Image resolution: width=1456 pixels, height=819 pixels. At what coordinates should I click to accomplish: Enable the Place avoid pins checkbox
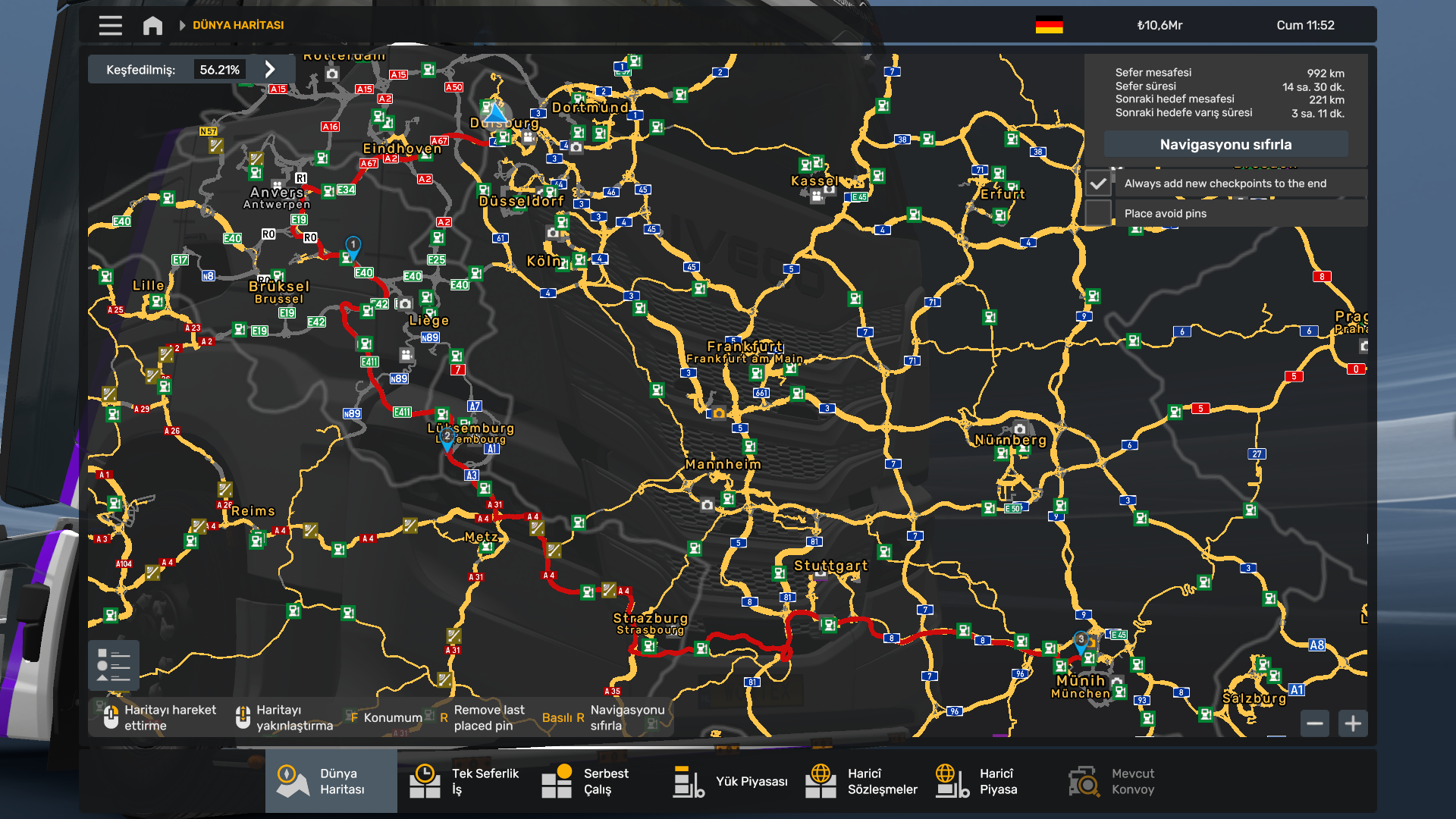pyautogui.click(x=1098, y=213)
